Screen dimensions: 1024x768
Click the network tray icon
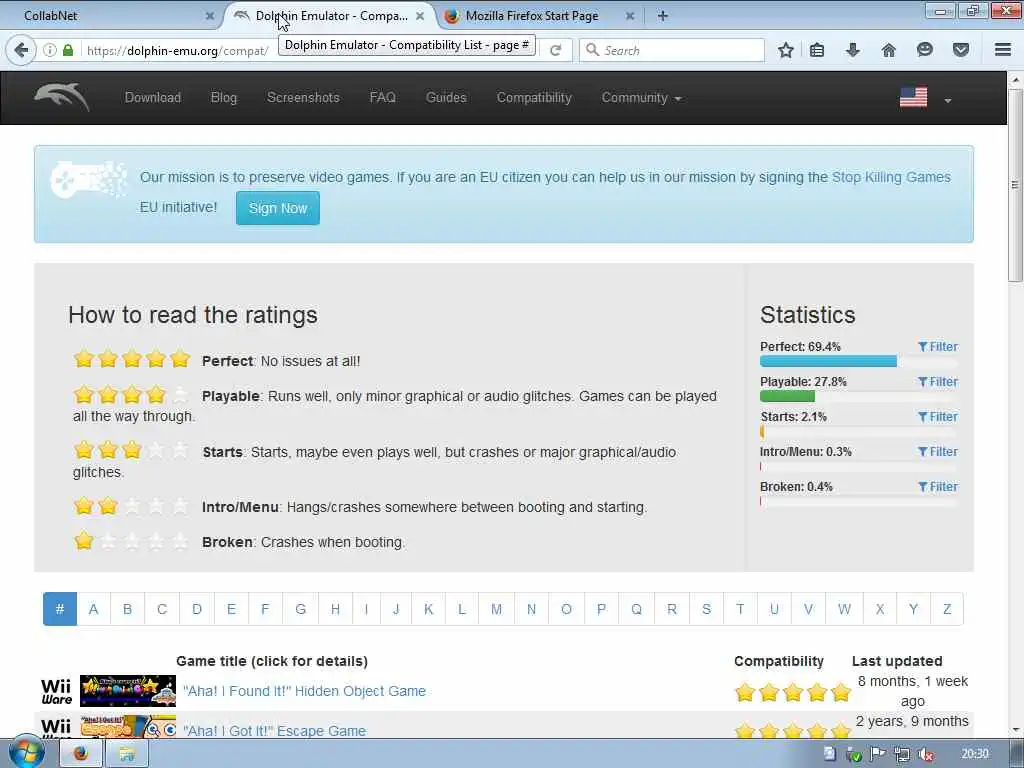[902, 754]
